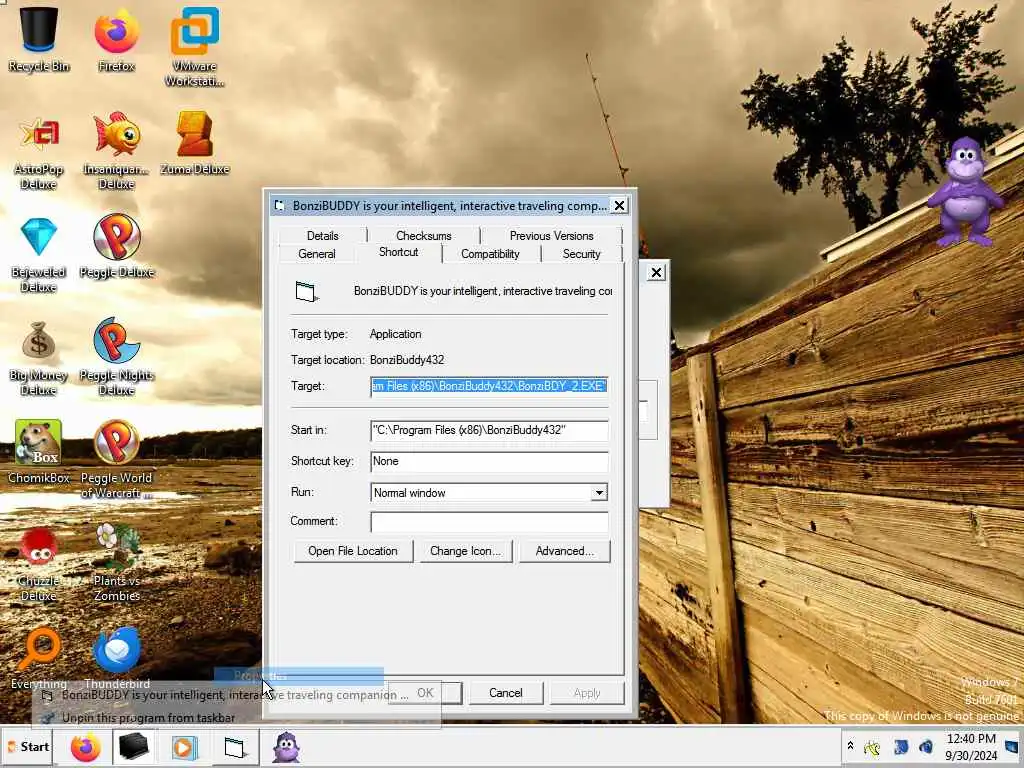Viewport: 1024px width, 768px height.
Task: Click the show desktop tray icon
Action: (x=1012, y=746)
